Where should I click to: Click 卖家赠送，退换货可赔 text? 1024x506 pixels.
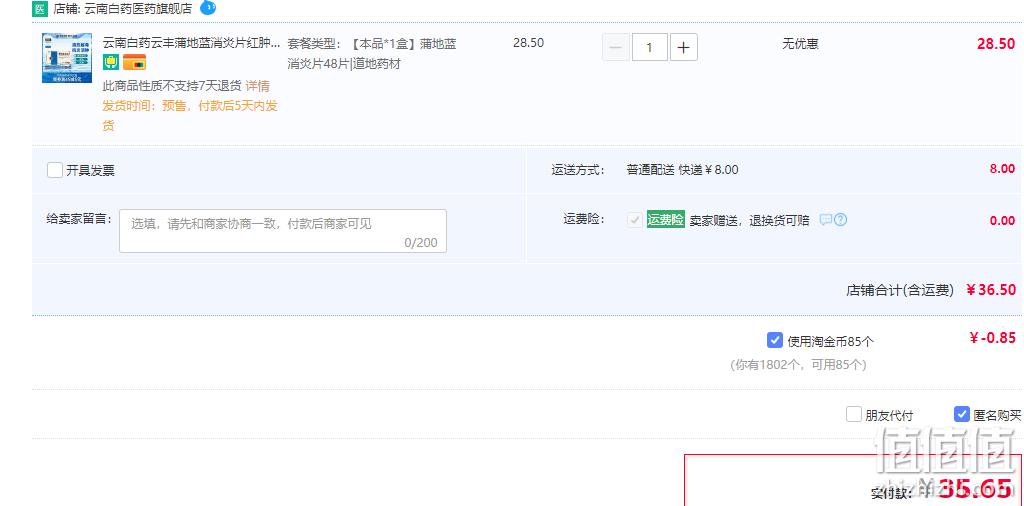tap(749, 221)
